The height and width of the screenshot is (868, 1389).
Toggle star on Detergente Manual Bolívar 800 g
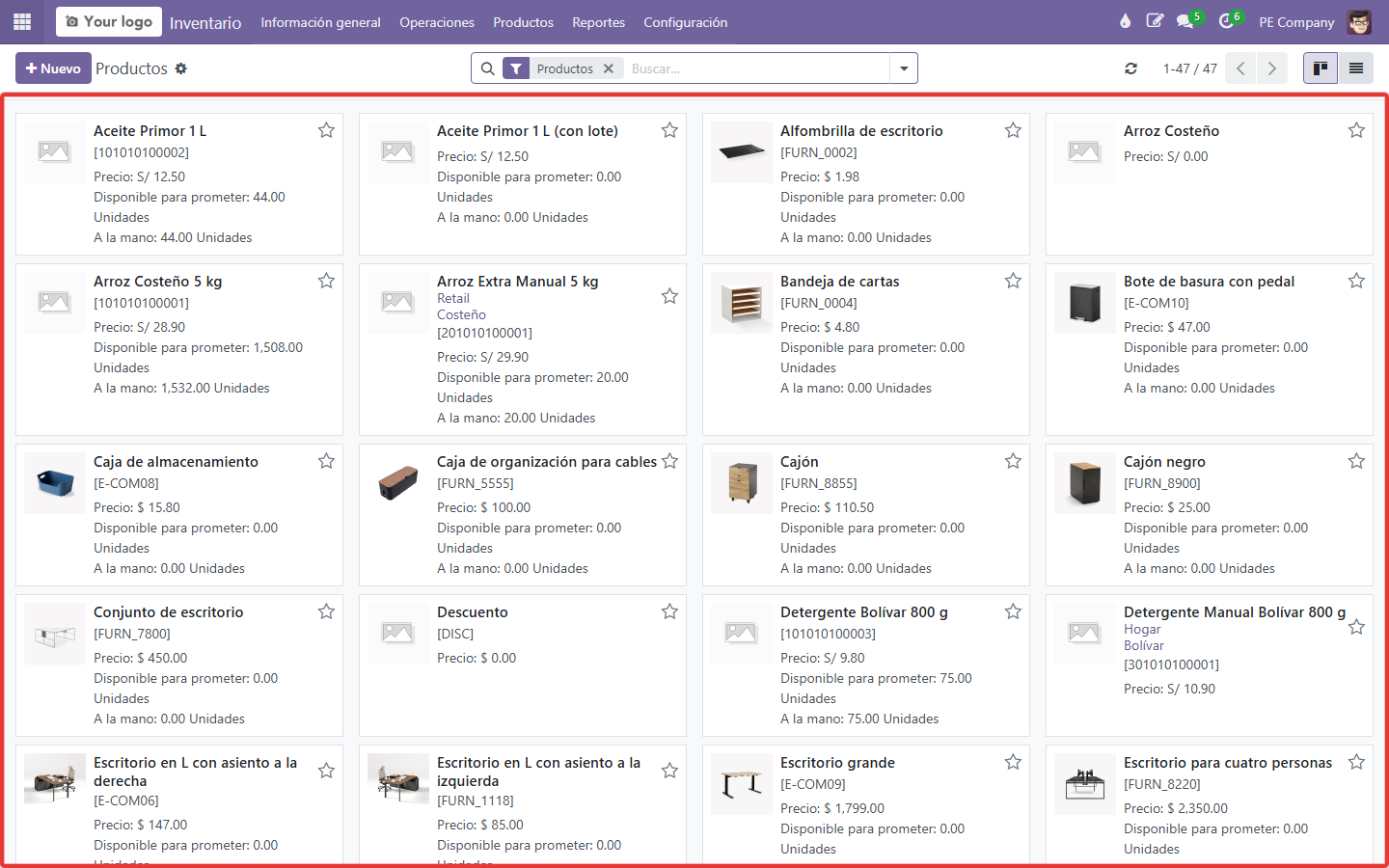tap(1356, 627)
